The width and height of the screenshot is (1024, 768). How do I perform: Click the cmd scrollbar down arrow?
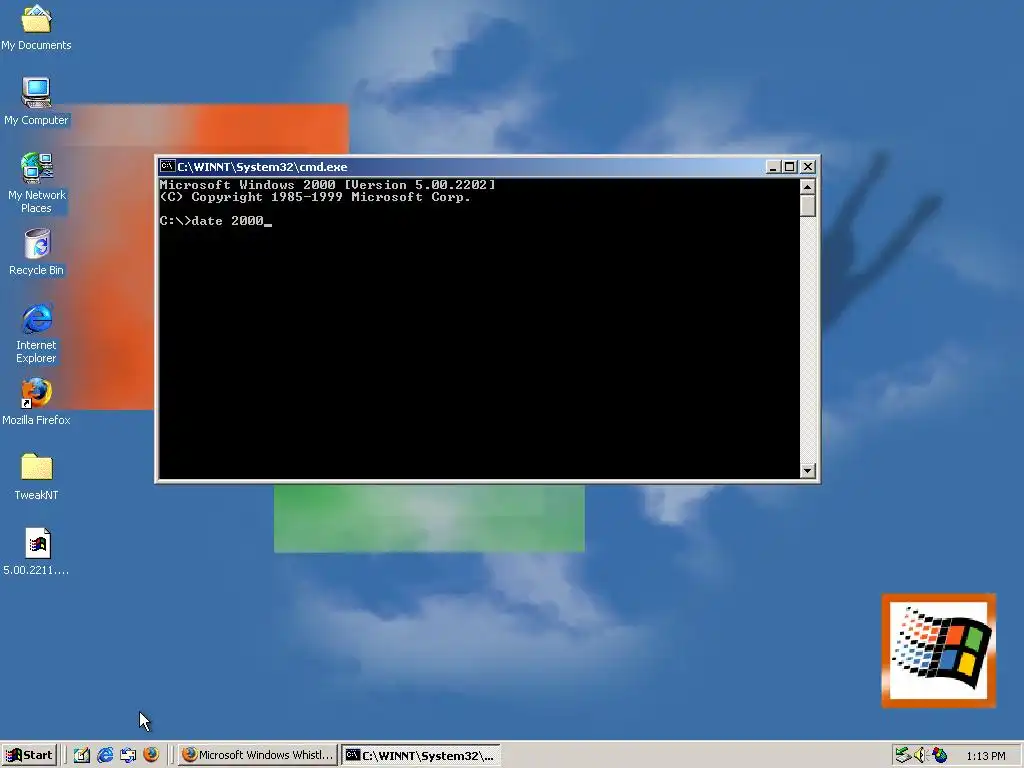(808, 470)
